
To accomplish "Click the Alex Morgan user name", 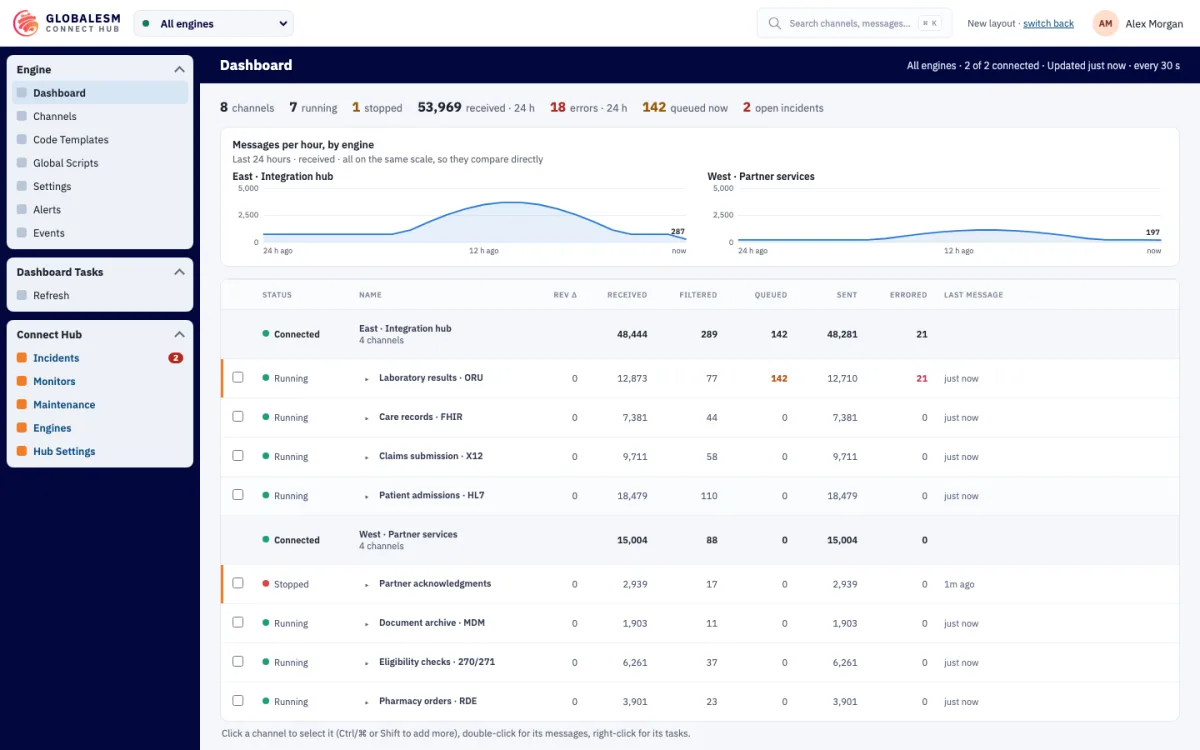I will [1154, 23].
